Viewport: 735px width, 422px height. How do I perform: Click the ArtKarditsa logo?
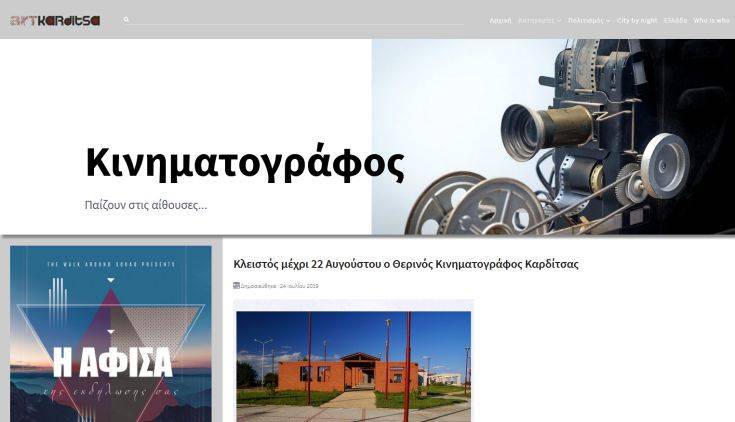(55, 20)
